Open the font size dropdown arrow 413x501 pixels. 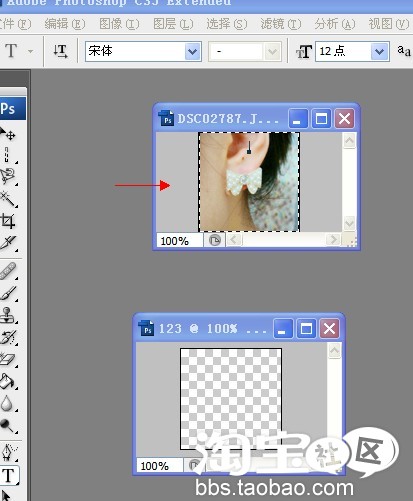(x=379, y=52)
